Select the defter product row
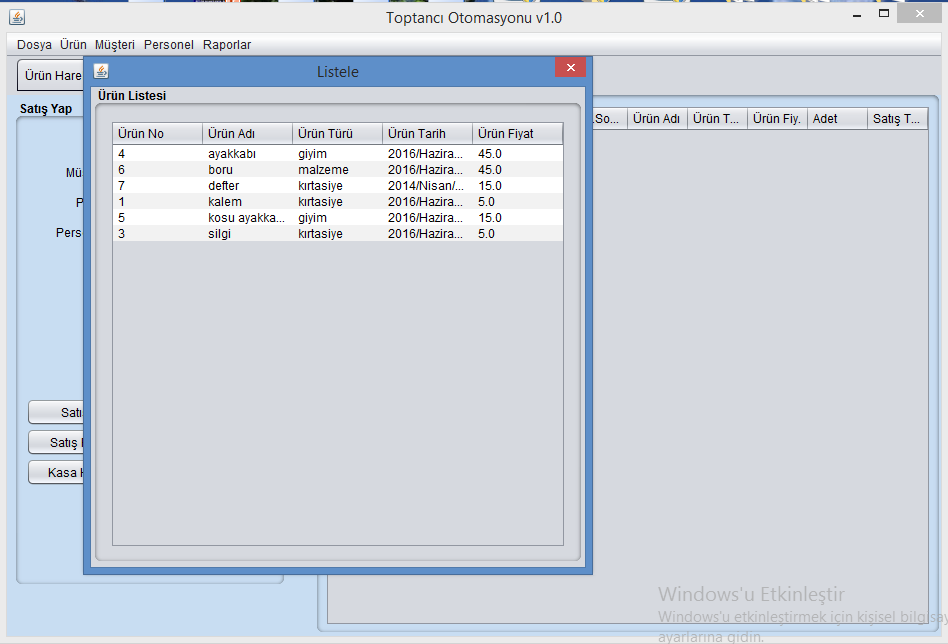 tap(223, 186)
